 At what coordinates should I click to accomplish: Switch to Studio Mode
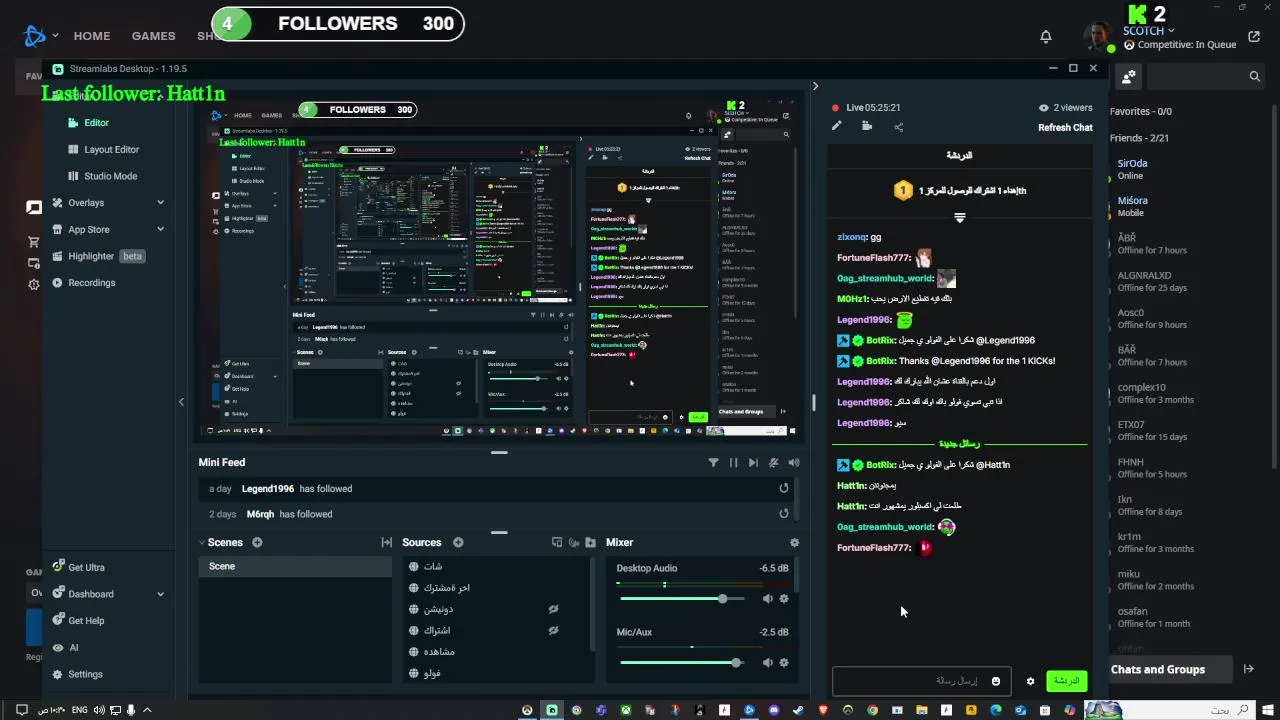pyautogui.click(x=110, y=176)
